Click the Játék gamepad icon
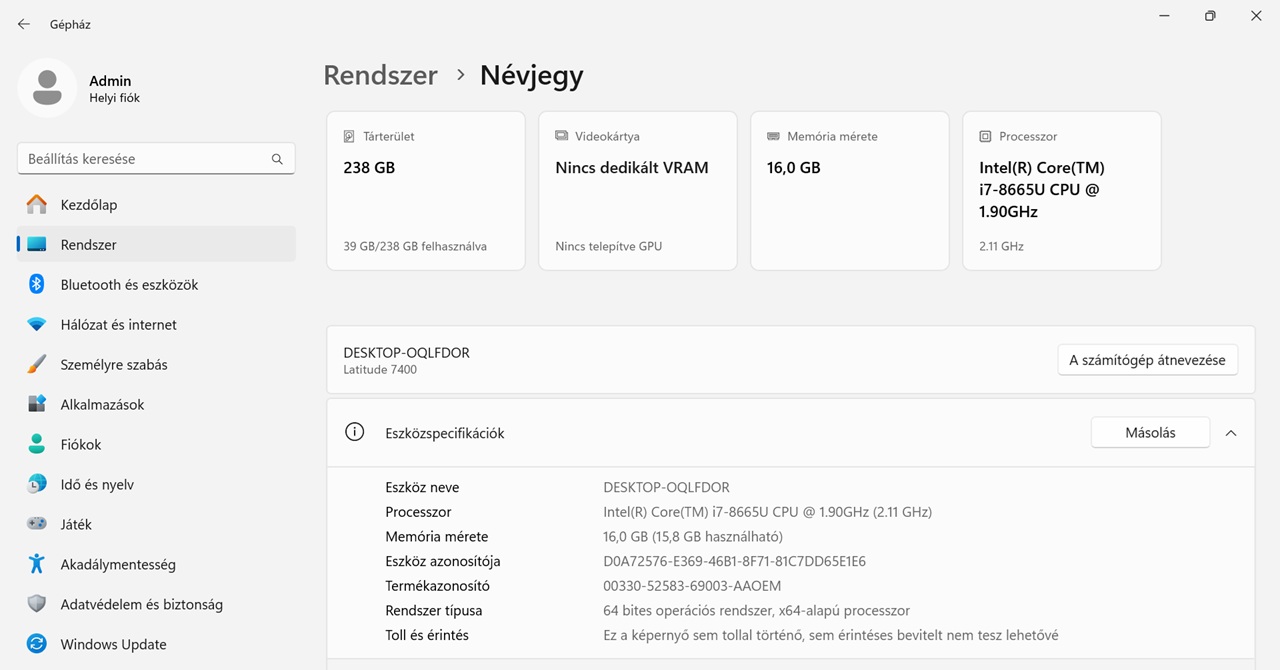This screenshot has width=1280, height=670. pyautogui.click(x=37, y=524)
